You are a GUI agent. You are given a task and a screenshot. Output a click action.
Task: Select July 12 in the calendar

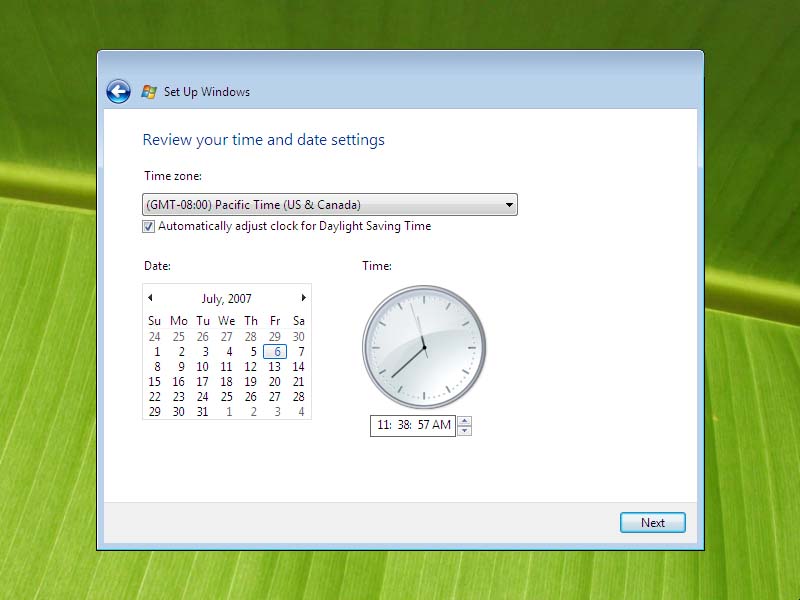point(251,367)
